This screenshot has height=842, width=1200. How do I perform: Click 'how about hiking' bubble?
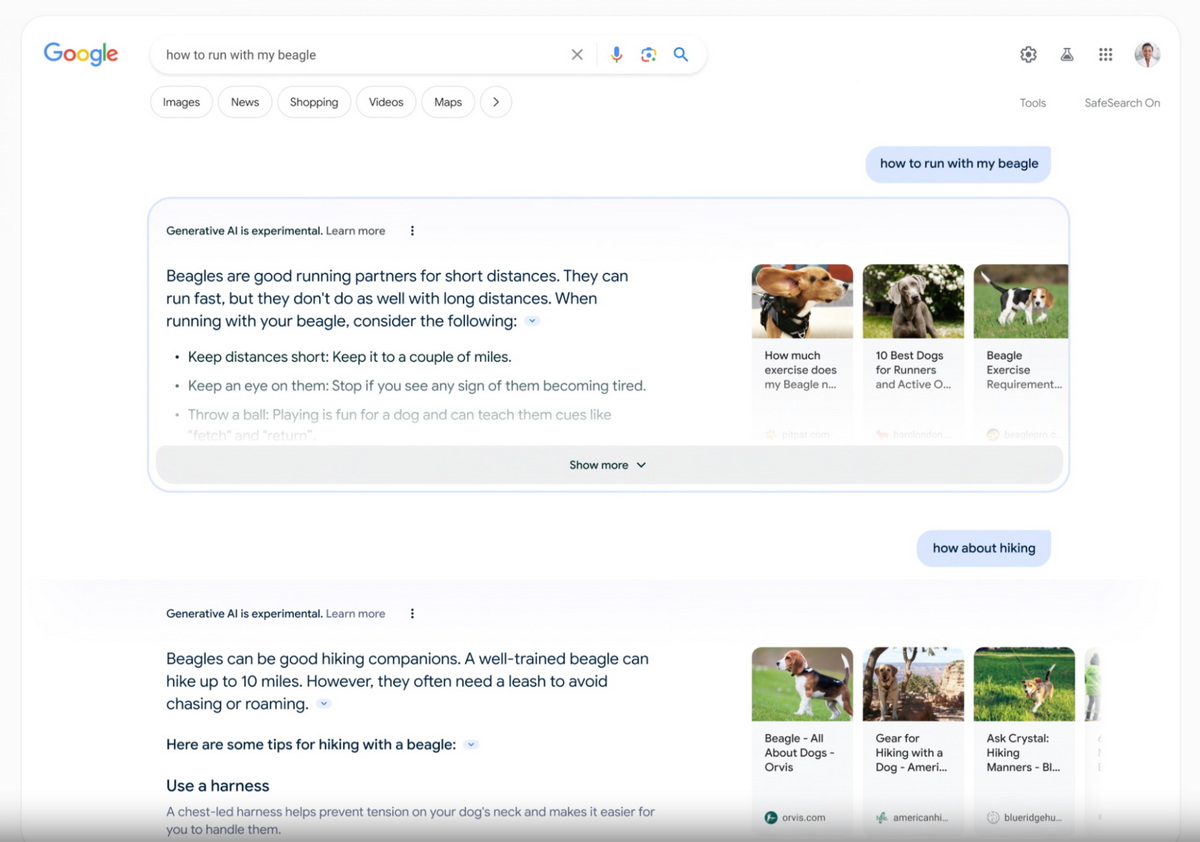984,548
